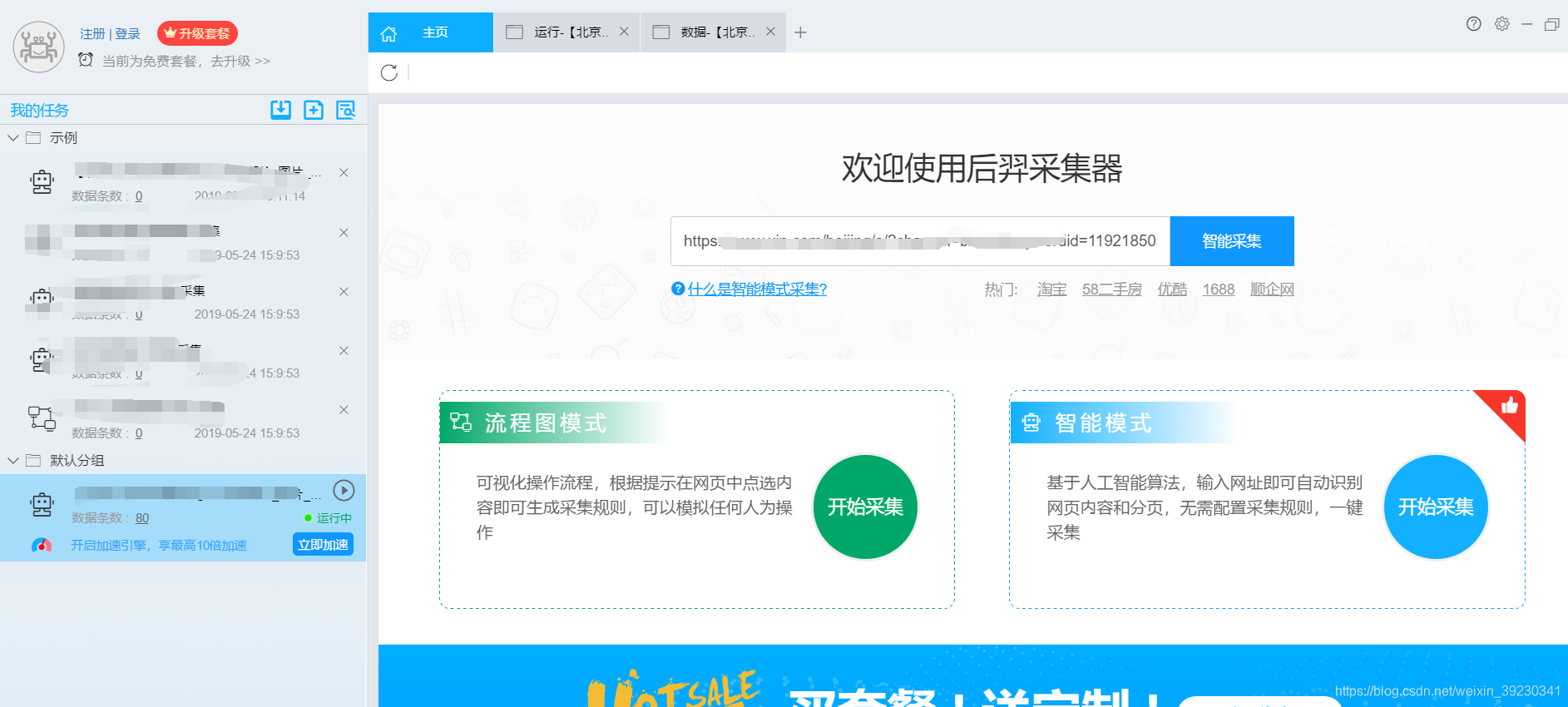Image resolution: width=1568 pixels, height=707 pixels.
Task: Open the settings gear icon
Action: coord(1501,24)
